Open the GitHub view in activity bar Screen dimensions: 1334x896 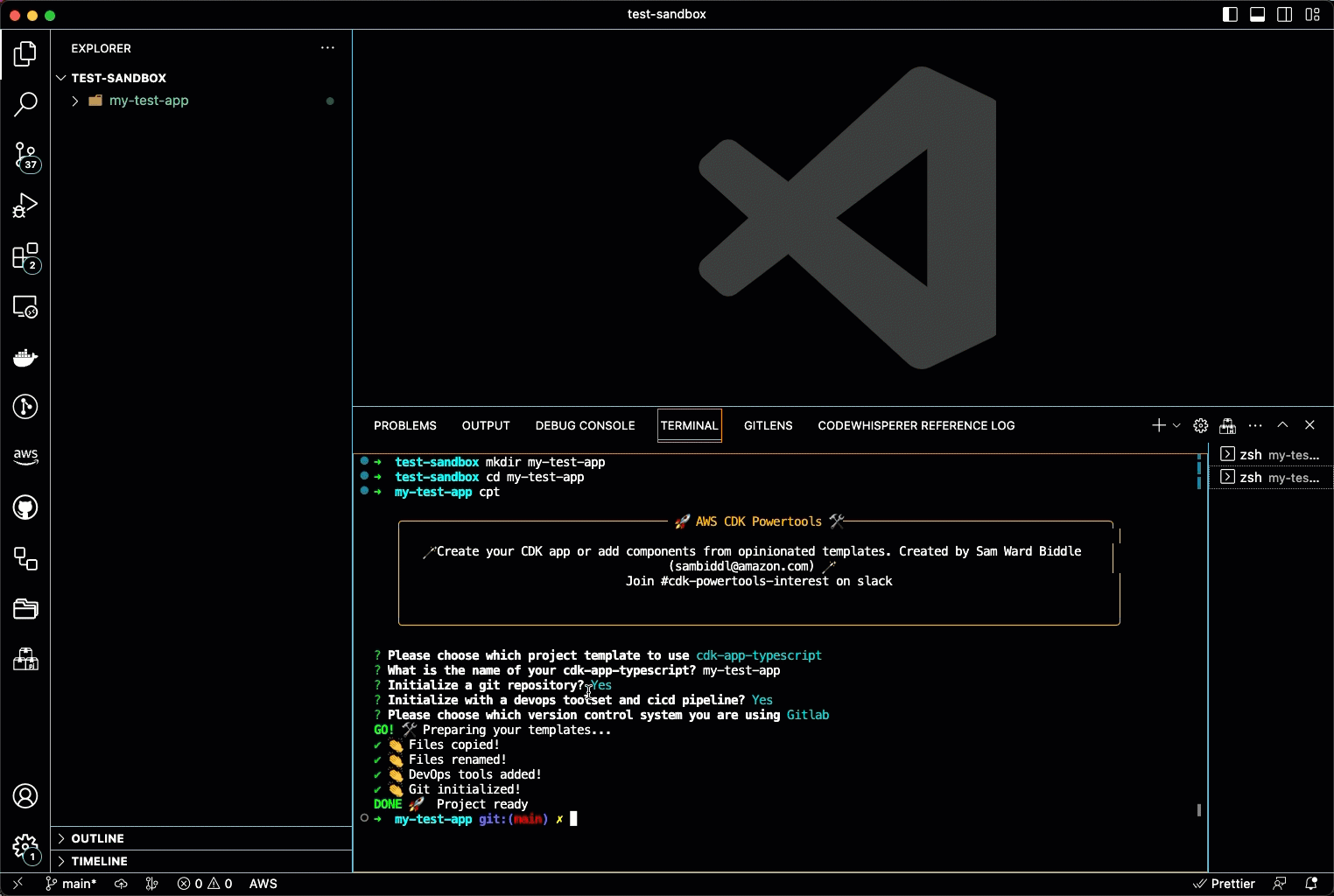25,507
